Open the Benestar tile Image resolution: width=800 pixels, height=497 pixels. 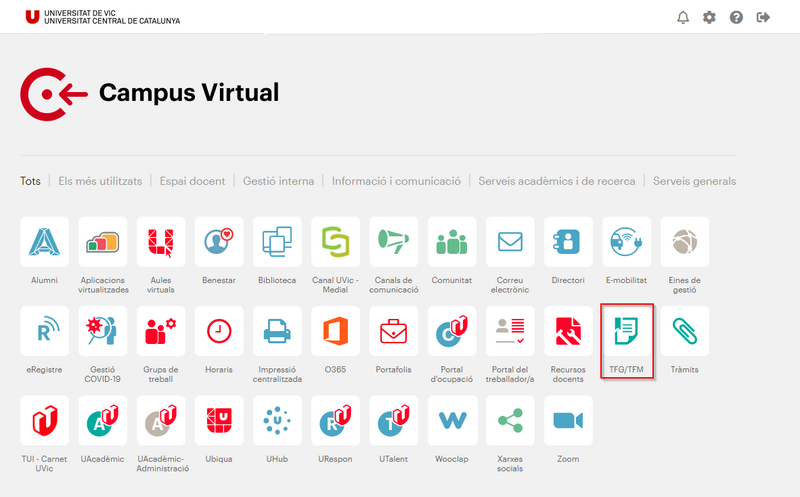[219, 242]
